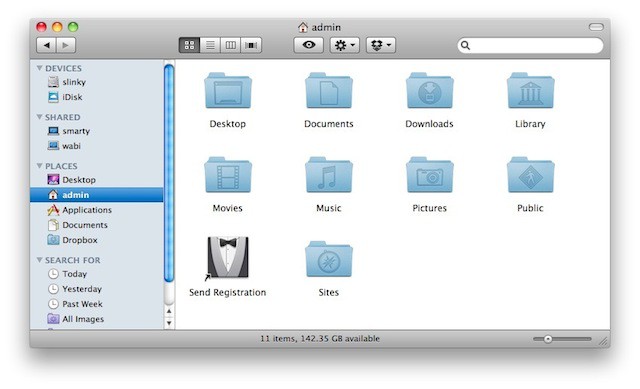Open Documents in sidebar Places
This screenshot has height=389, width=640.
(96, 225)
